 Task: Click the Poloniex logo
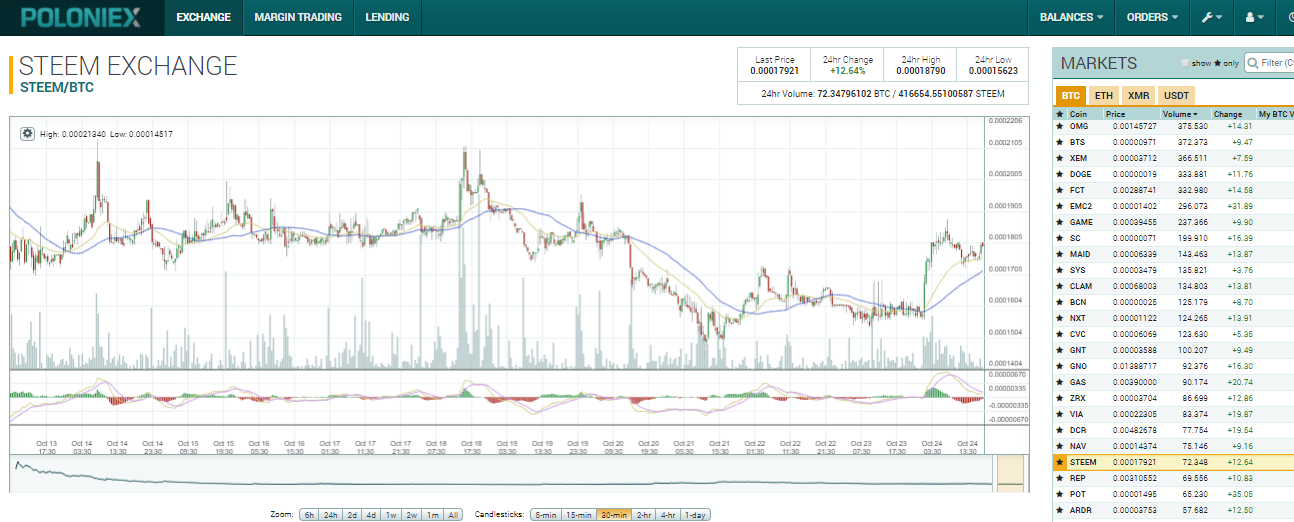coord(81,17)
